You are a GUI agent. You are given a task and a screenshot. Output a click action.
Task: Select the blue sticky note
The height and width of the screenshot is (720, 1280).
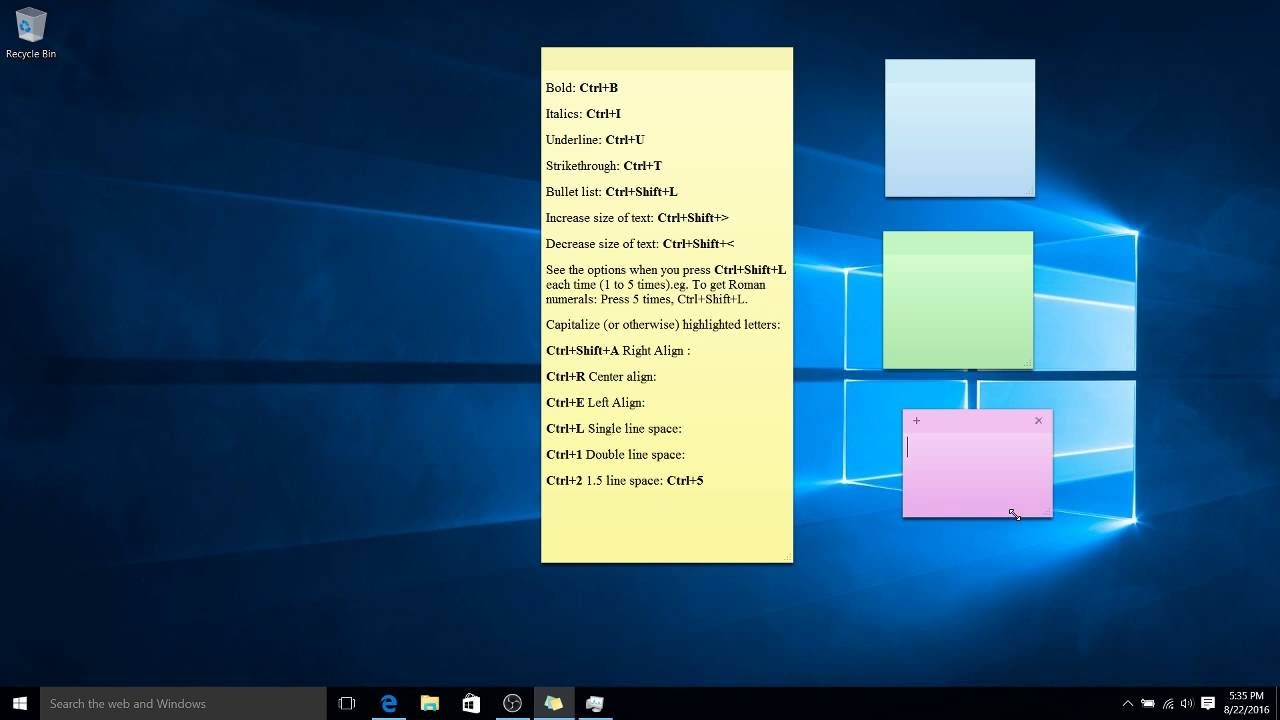click(958, 127)
